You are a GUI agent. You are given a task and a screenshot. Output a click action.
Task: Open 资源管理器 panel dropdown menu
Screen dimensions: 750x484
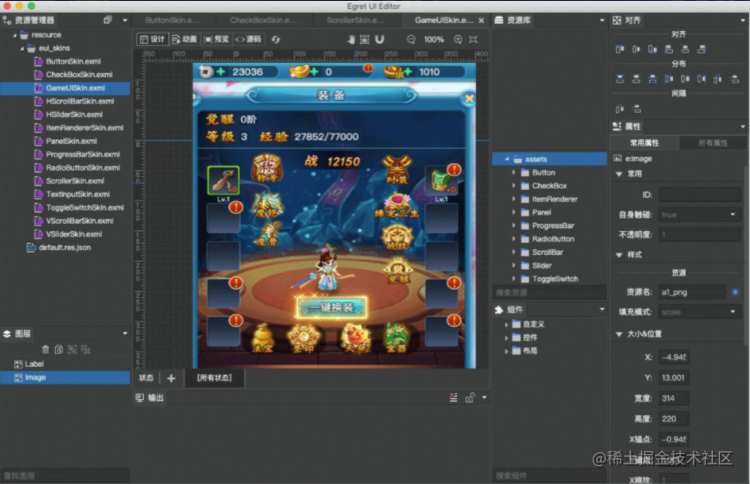click(x=125, y=20)
